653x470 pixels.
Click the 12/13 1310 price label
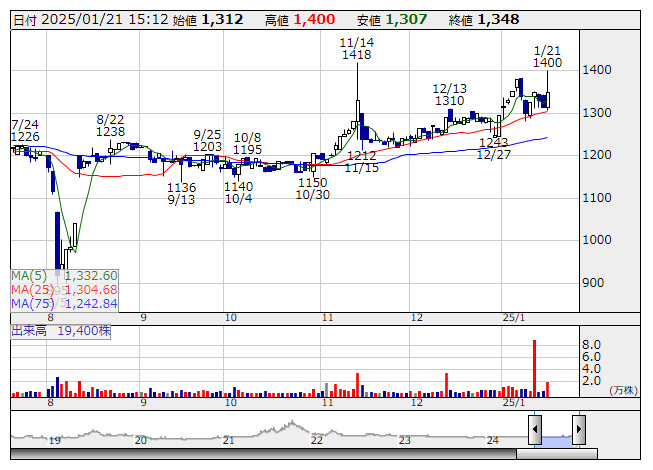449,94
